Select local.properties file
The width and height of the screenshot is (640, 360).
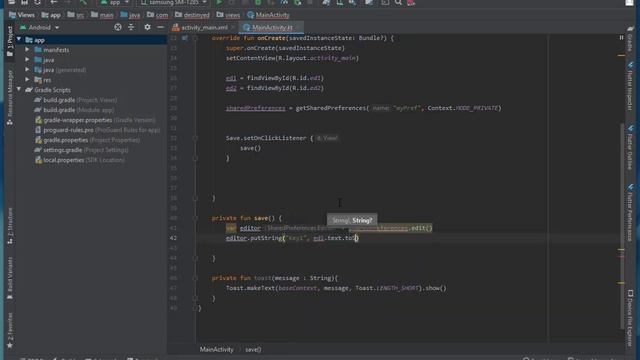point(80,160)
